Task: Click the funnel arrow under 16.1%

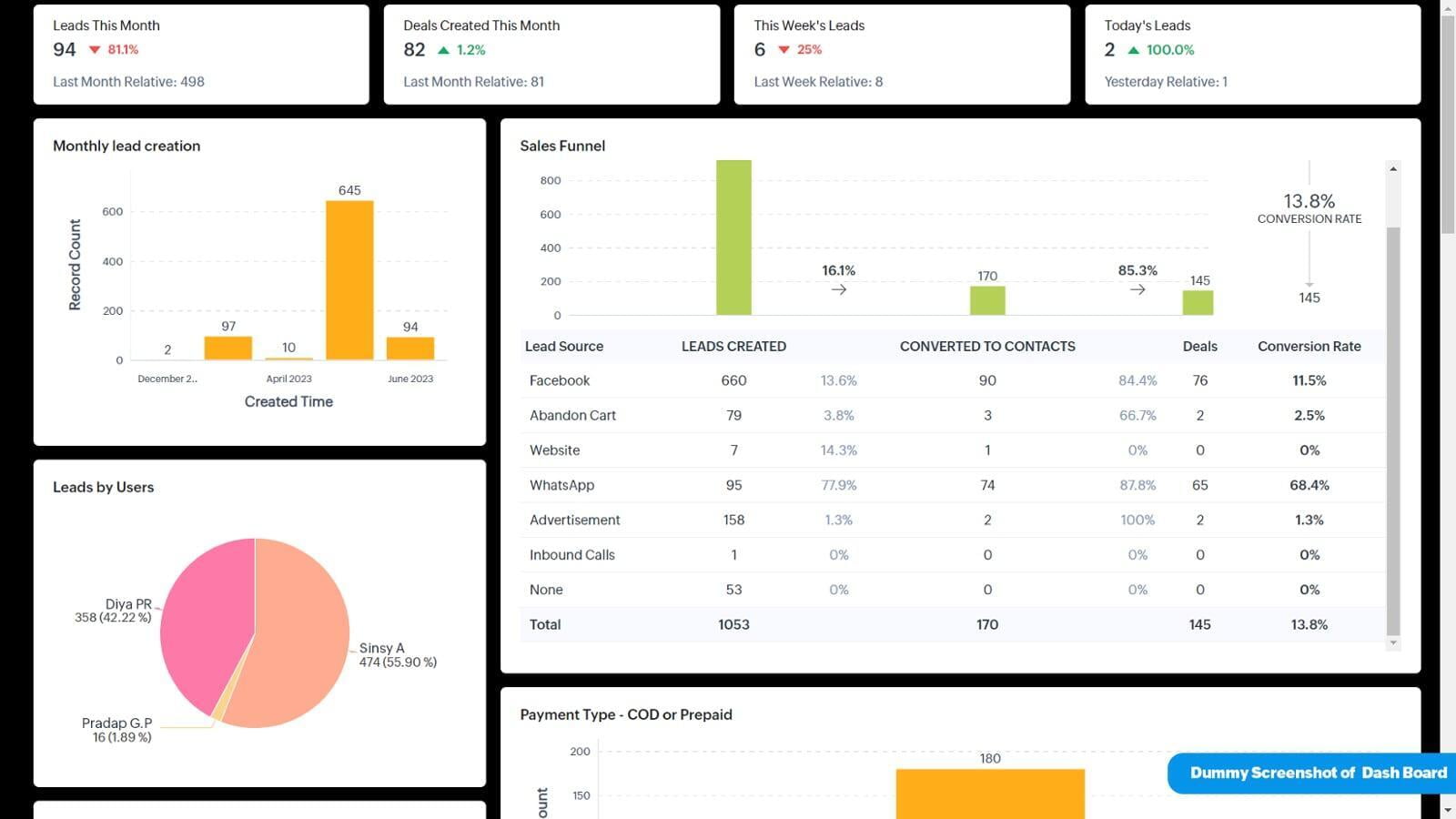Action: (839, 289)
